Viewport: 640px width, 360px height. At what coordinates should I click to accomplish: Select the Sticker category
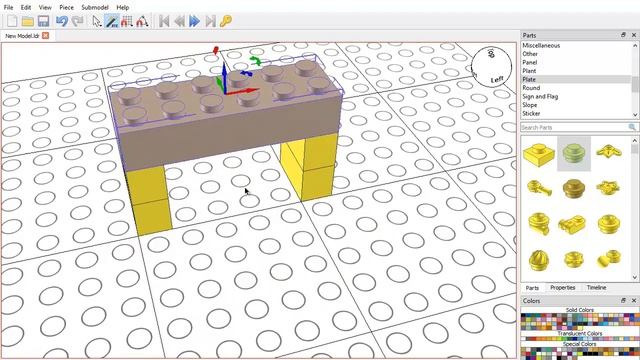point(531,113)
